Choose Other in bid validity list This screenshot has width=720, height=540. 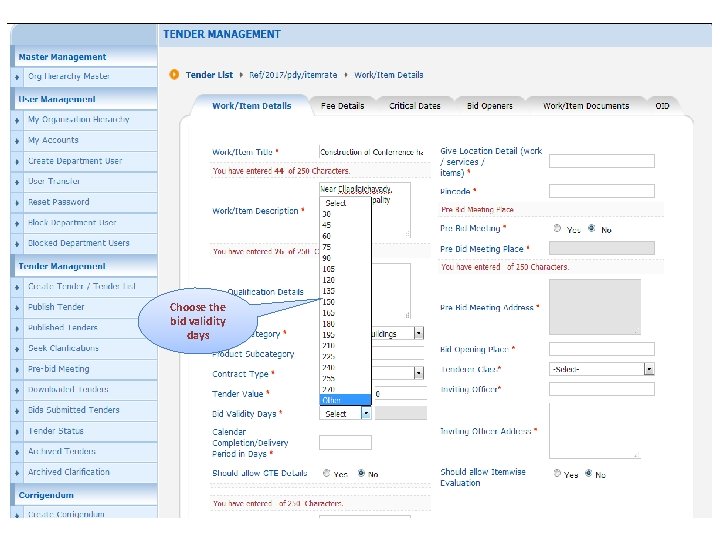point(345,400)
